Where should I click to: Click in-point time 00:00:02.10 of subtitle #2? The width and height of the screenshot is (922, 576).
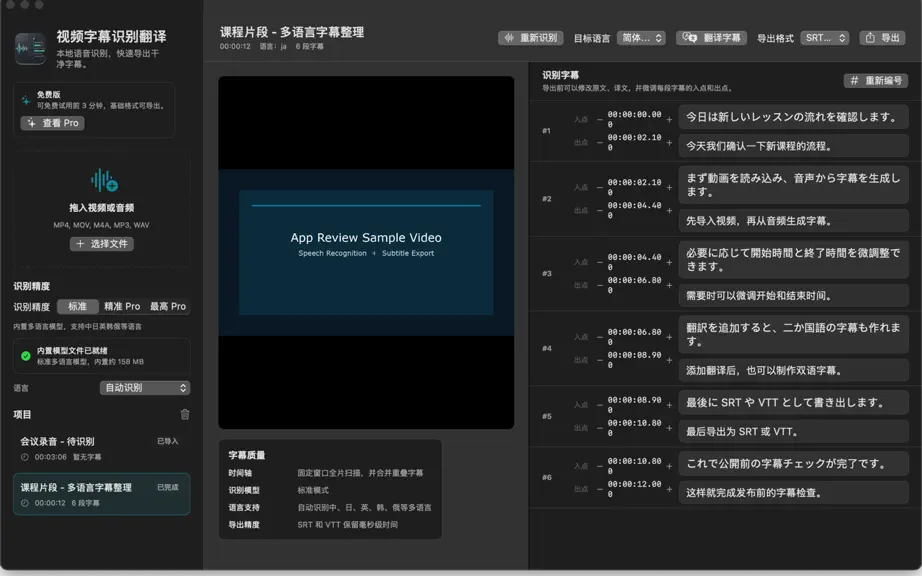(x=634, y=187)
